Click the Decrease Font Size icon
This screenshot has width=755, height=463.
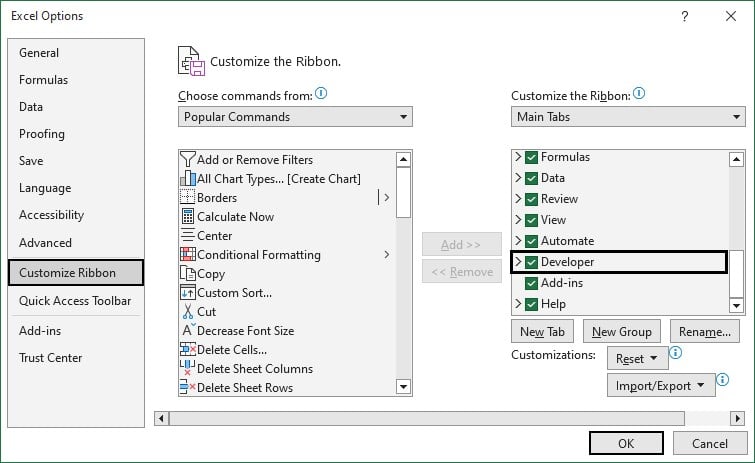point(188,330)
